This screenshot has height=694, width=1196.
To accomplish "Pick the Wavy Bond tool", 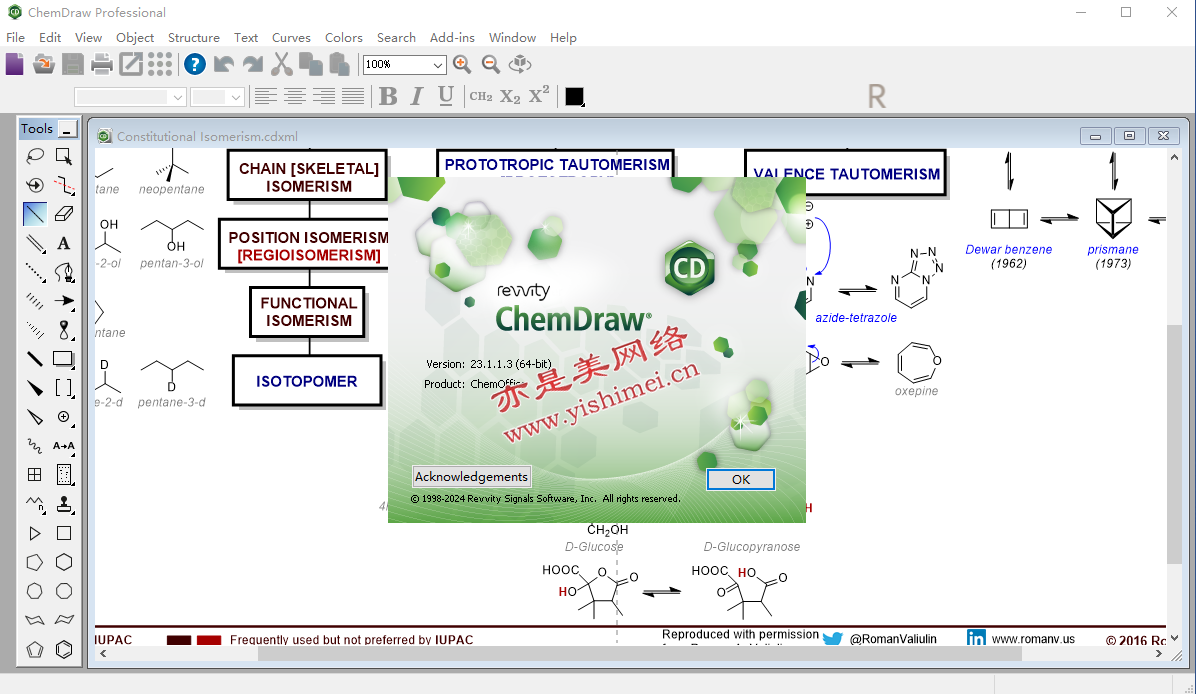I will tap(35, 446).
